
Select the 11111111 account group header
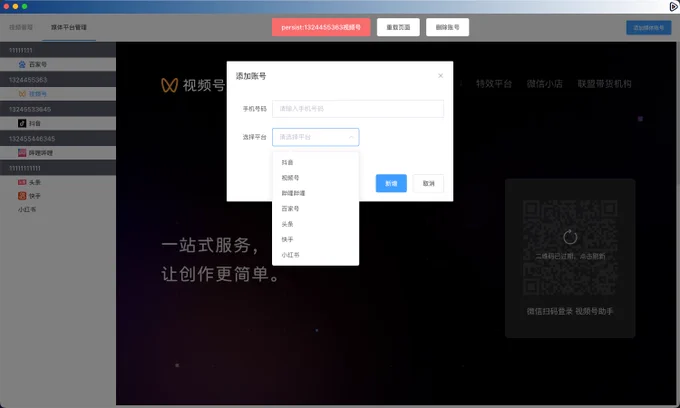pos(58,50)
